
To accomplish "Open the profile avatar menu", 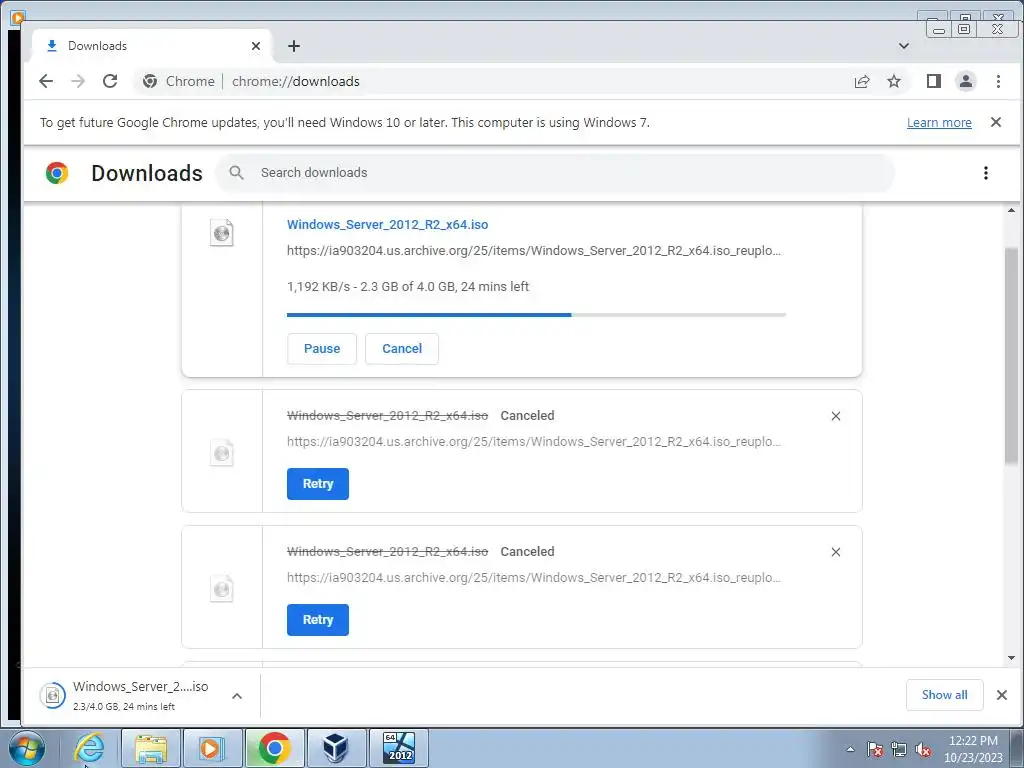I will pos(965,81).
